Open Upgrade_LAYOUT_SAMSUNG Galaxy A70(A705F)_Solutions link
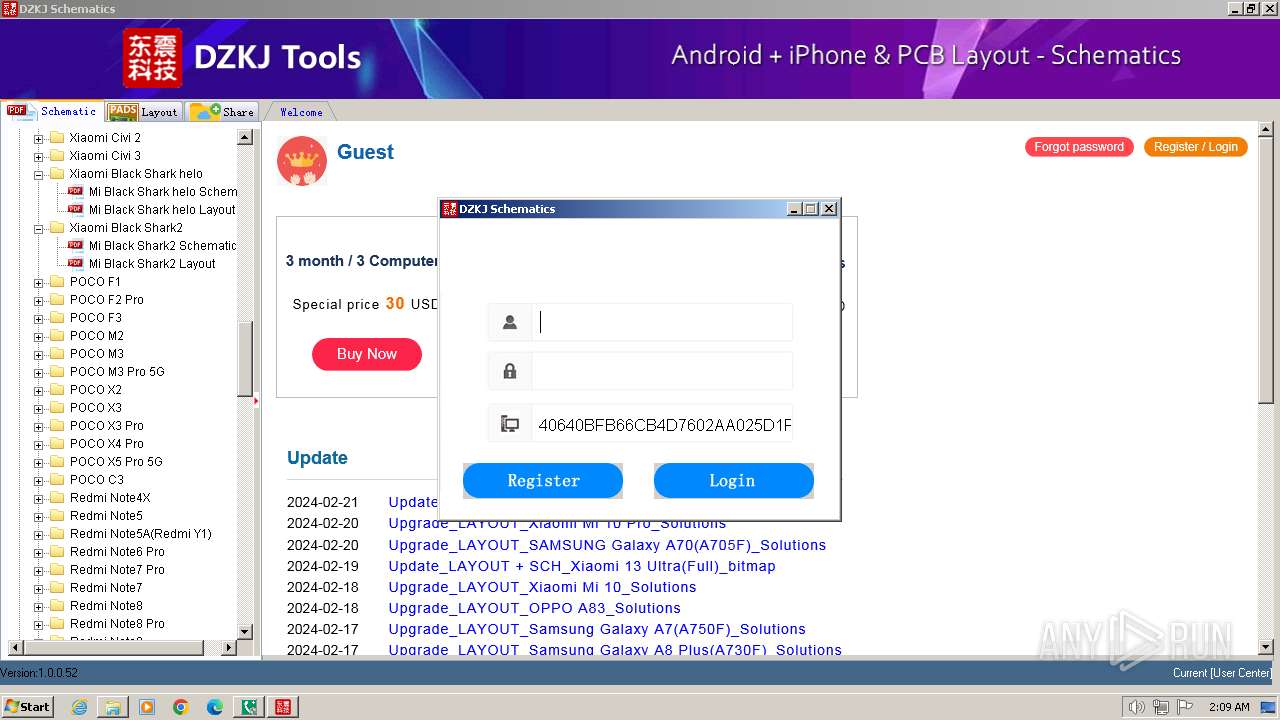The image size is (1280, 720). pyautogui.click(x=607, y=545)
